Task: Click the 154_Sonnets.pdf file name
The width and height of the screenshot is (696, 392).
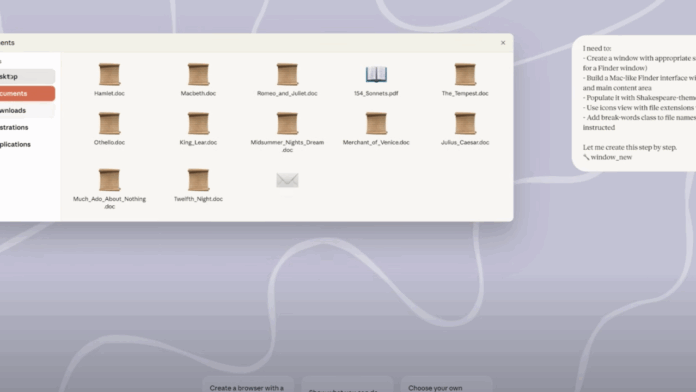Action: coord(376,93)
